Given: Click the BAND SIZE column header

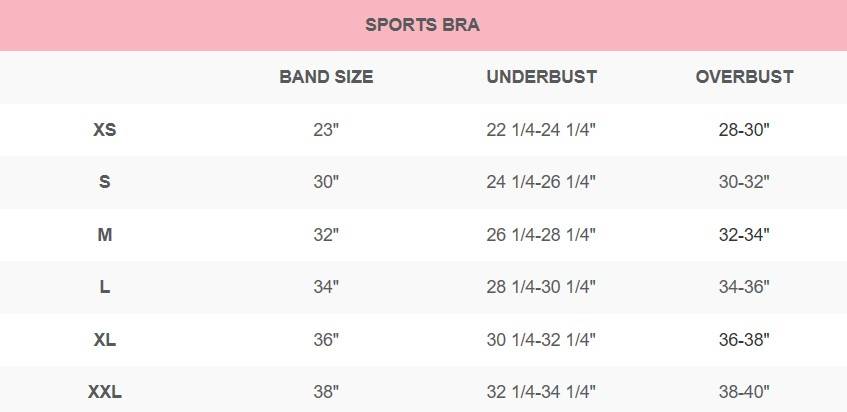Looking at the screenshot, I should 326,77.
